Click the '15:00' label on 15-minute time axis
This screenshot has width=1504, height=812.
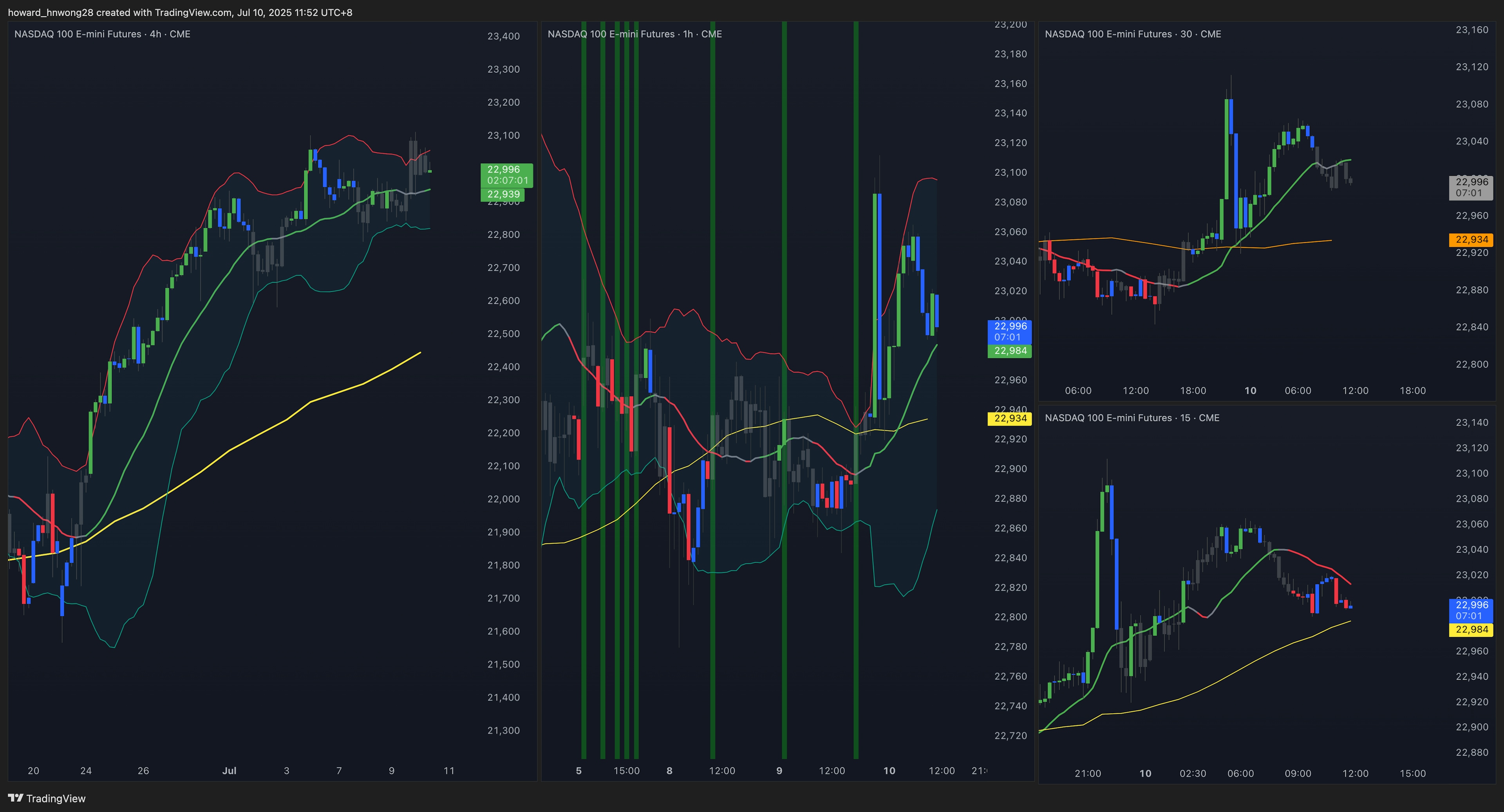pyautogui.click(x=1412, y=774)
